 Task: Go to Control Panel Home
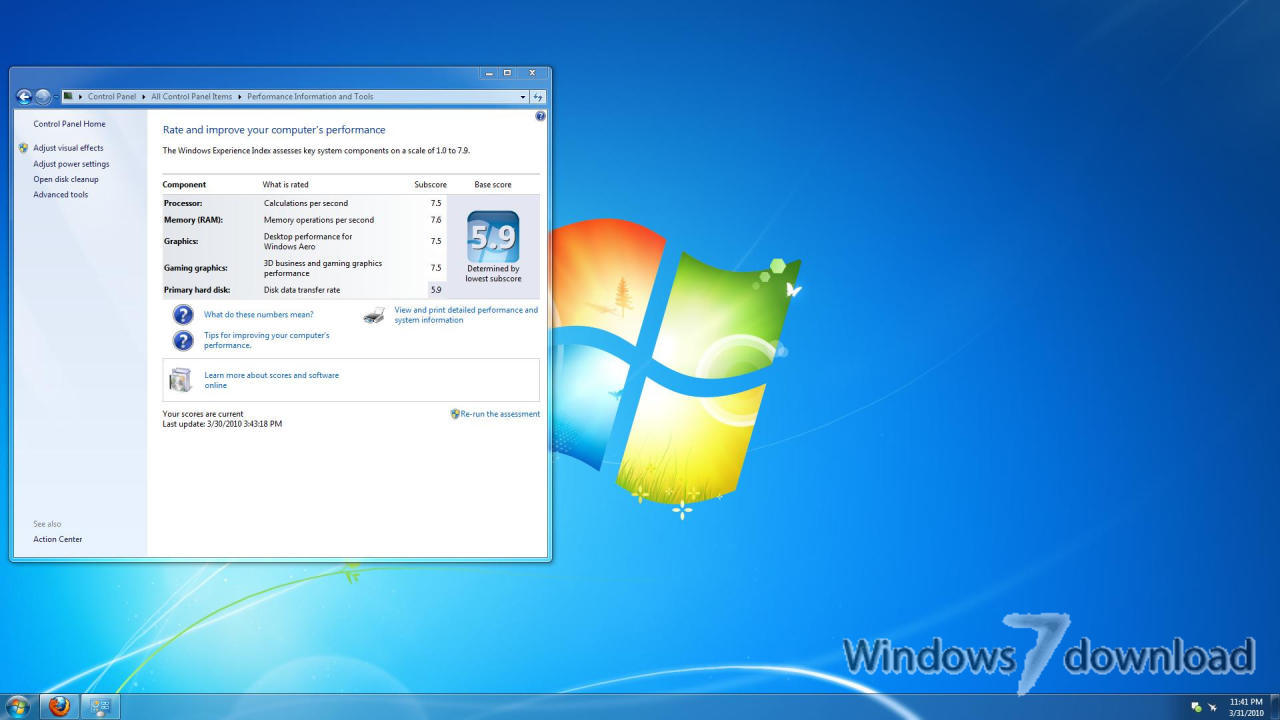click(x=69, y=124)
